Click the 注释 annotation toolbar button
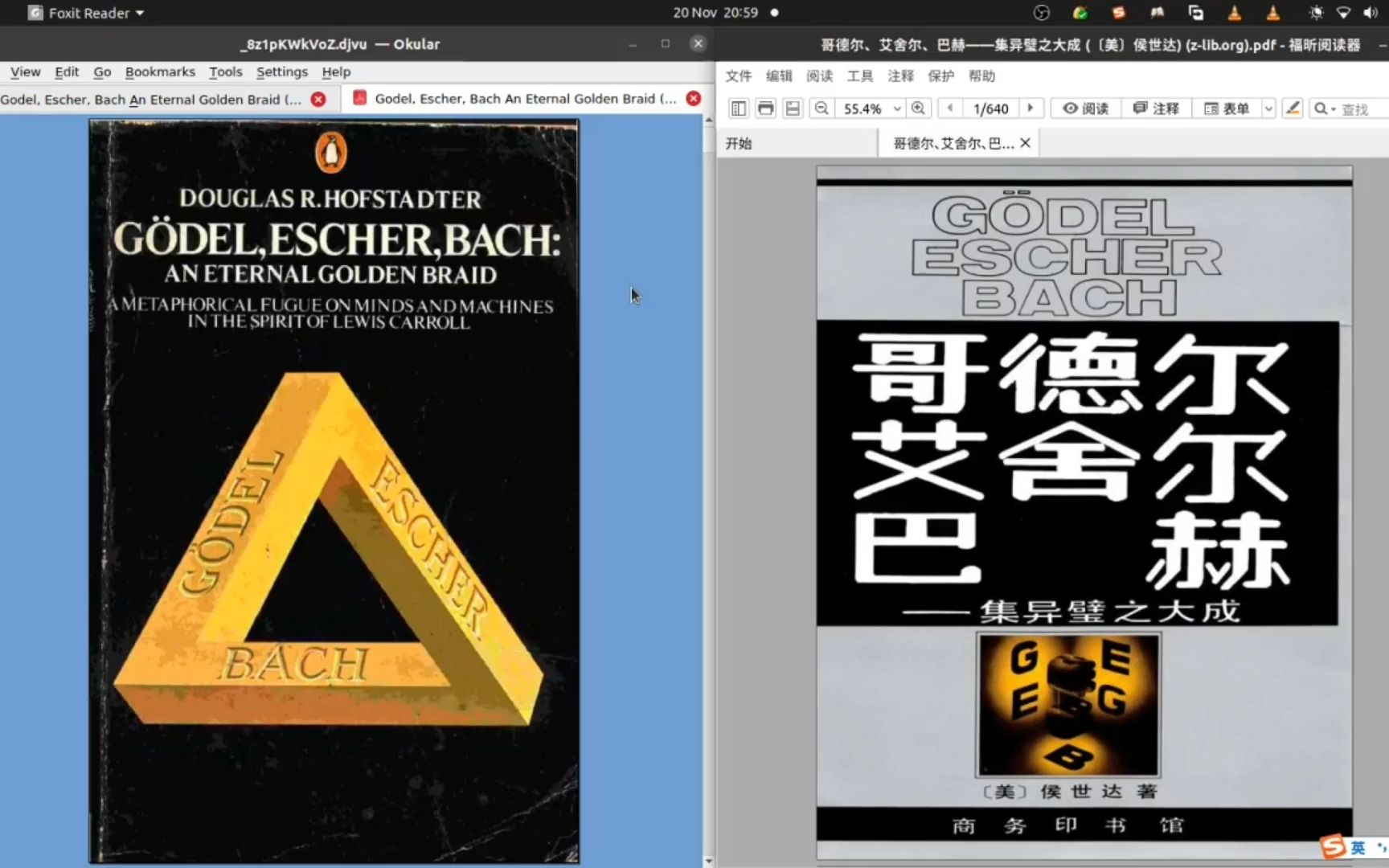The width and height of the screenshot is (1389, 868). [x=1156, y=108]
